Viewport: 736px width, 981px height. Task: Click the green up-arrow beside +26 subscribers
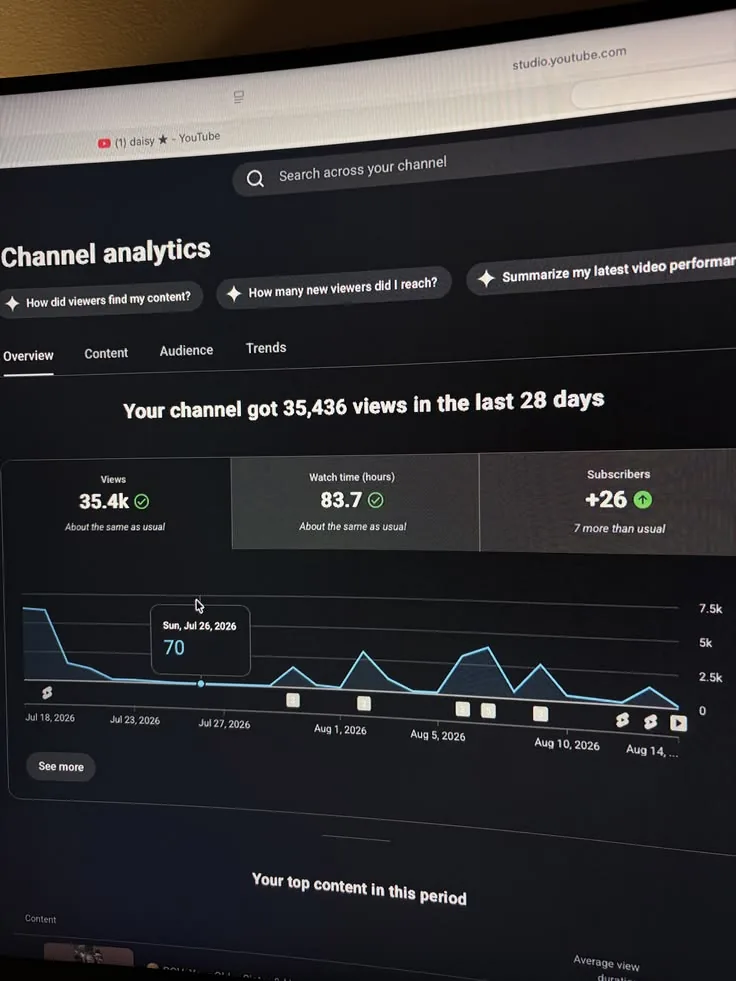coord(643,499)
